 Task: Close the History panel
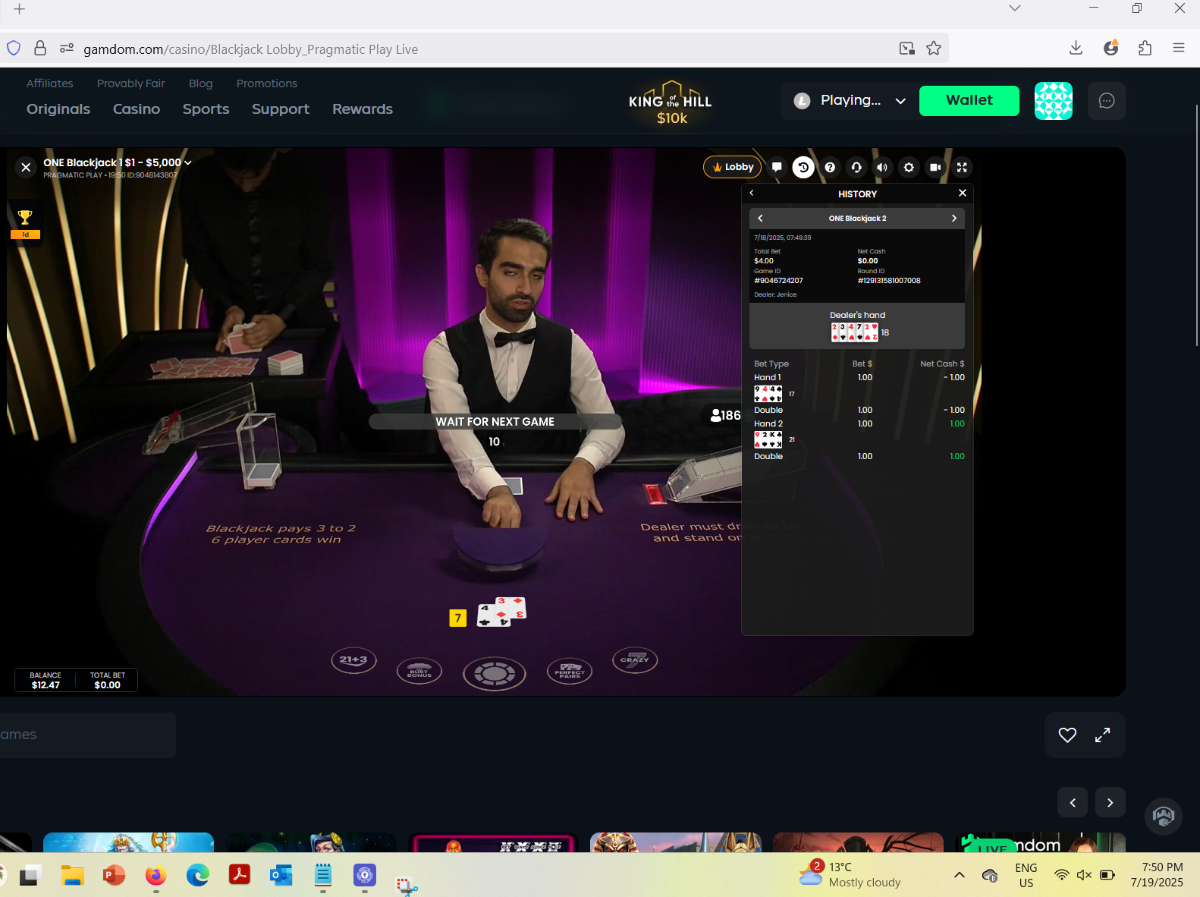tap(963, 193)
